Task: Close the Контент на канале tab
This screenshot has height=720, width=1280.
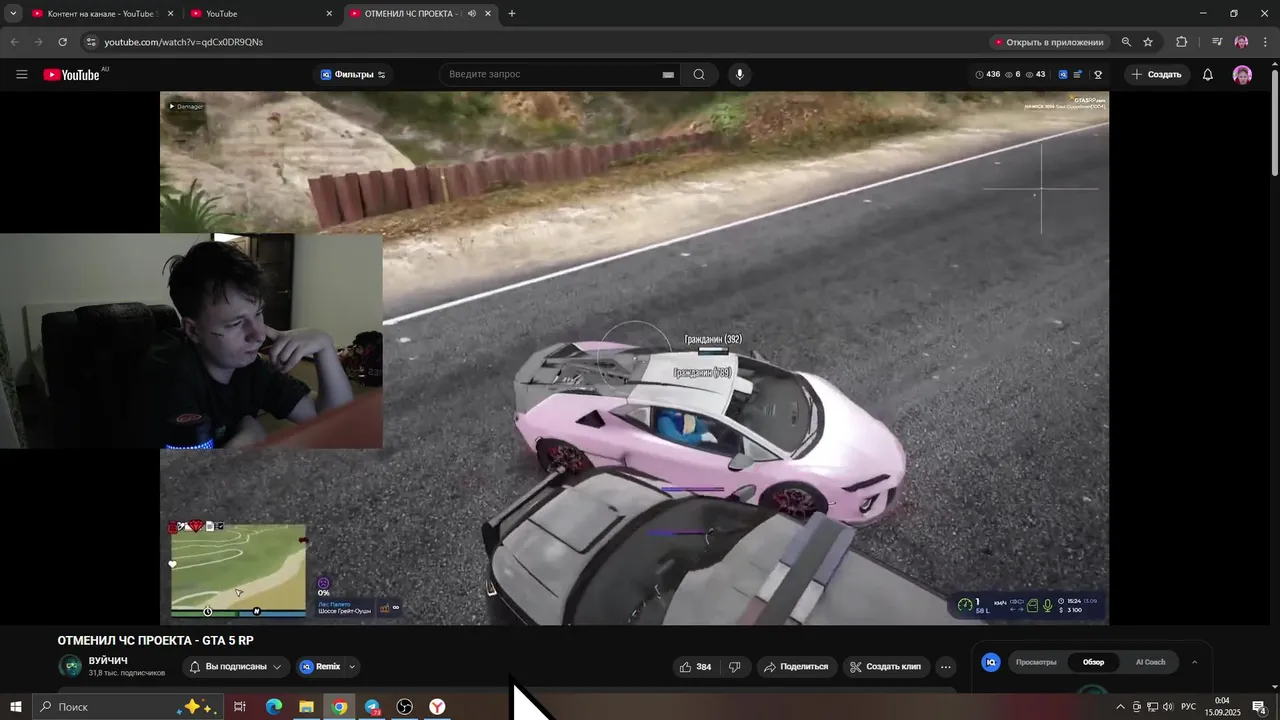Action: [170, 13]
